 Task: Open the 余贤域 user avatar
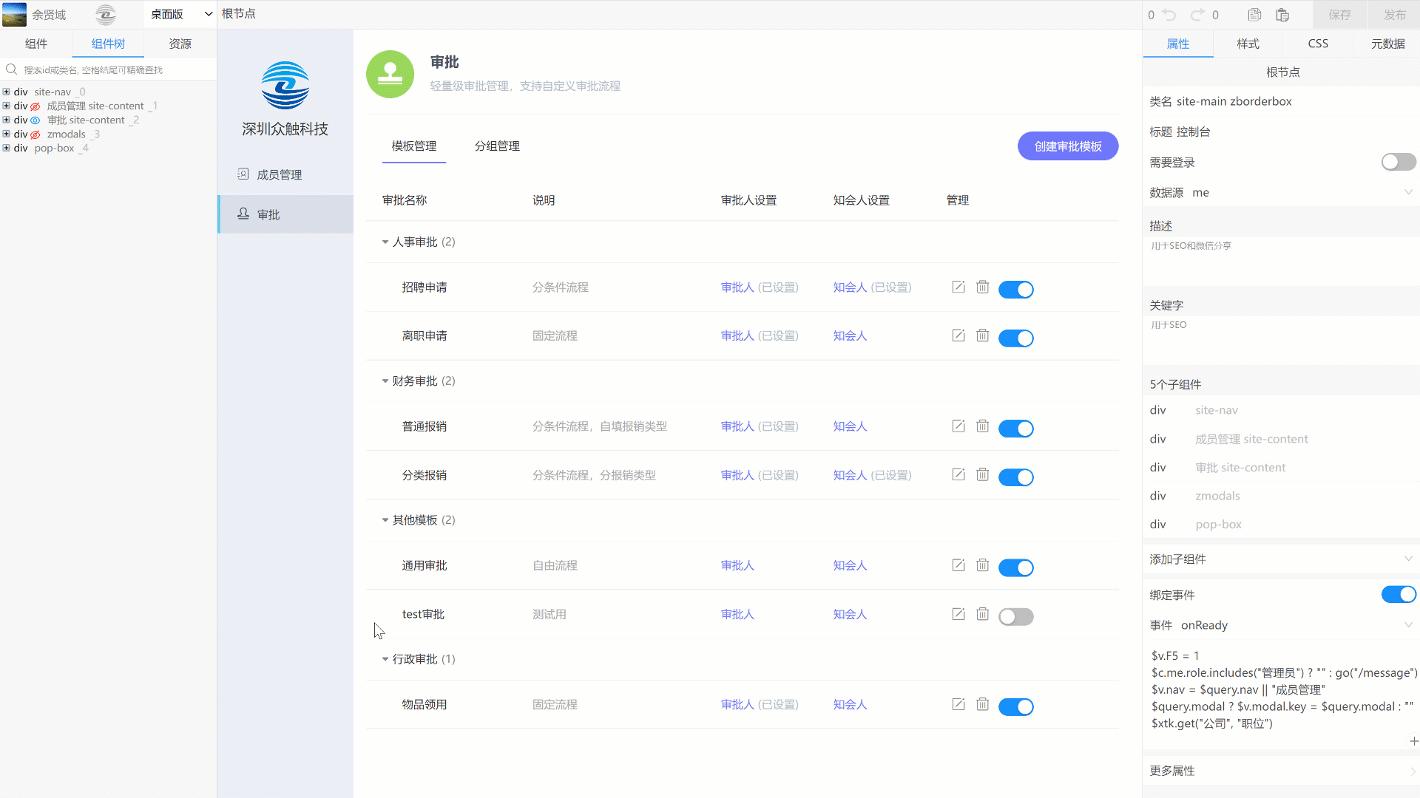pyautogui.click(x=15, y=14)
